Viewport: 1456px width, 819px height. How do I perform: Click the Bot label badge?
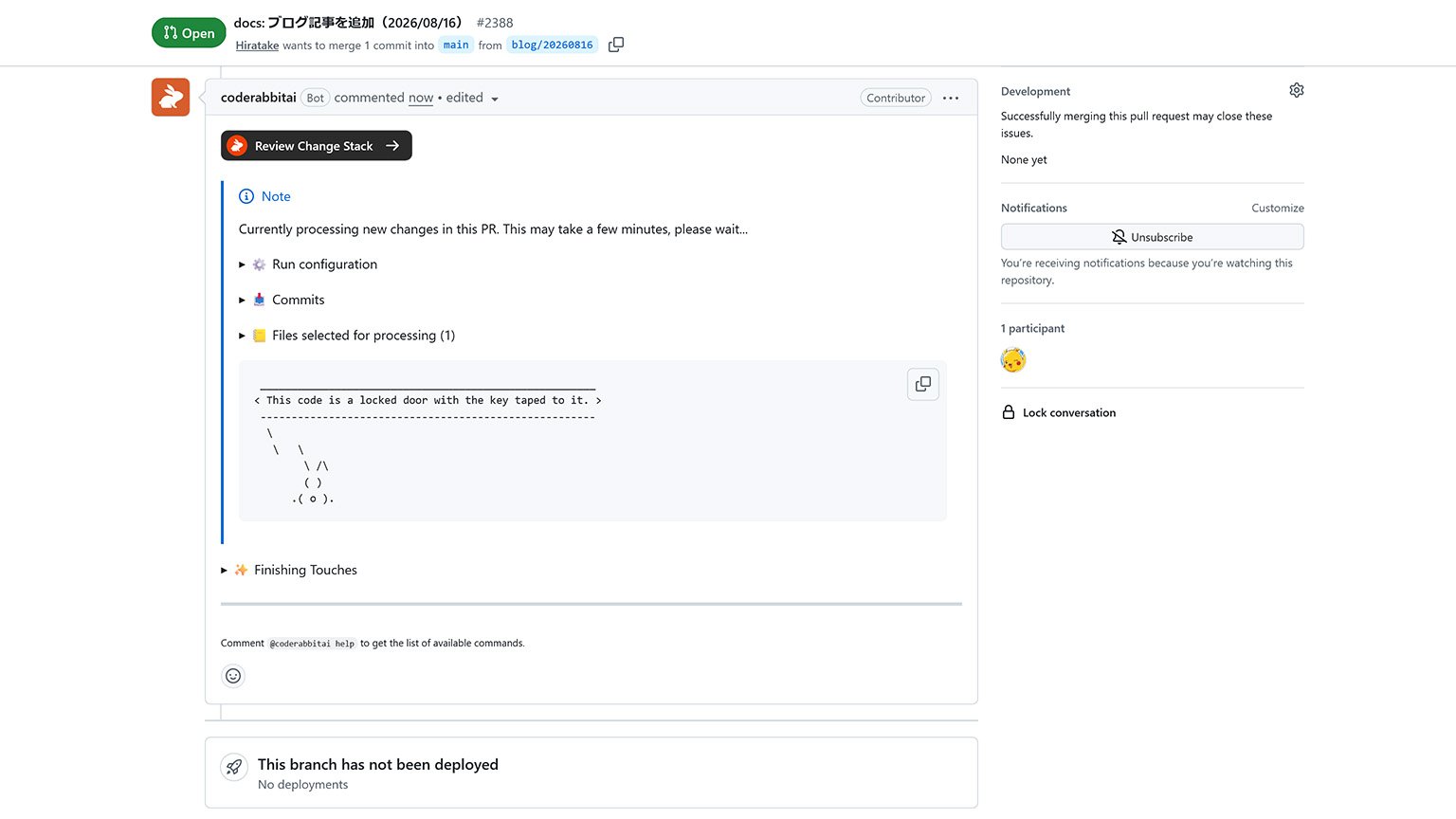[x=316, y=98]
